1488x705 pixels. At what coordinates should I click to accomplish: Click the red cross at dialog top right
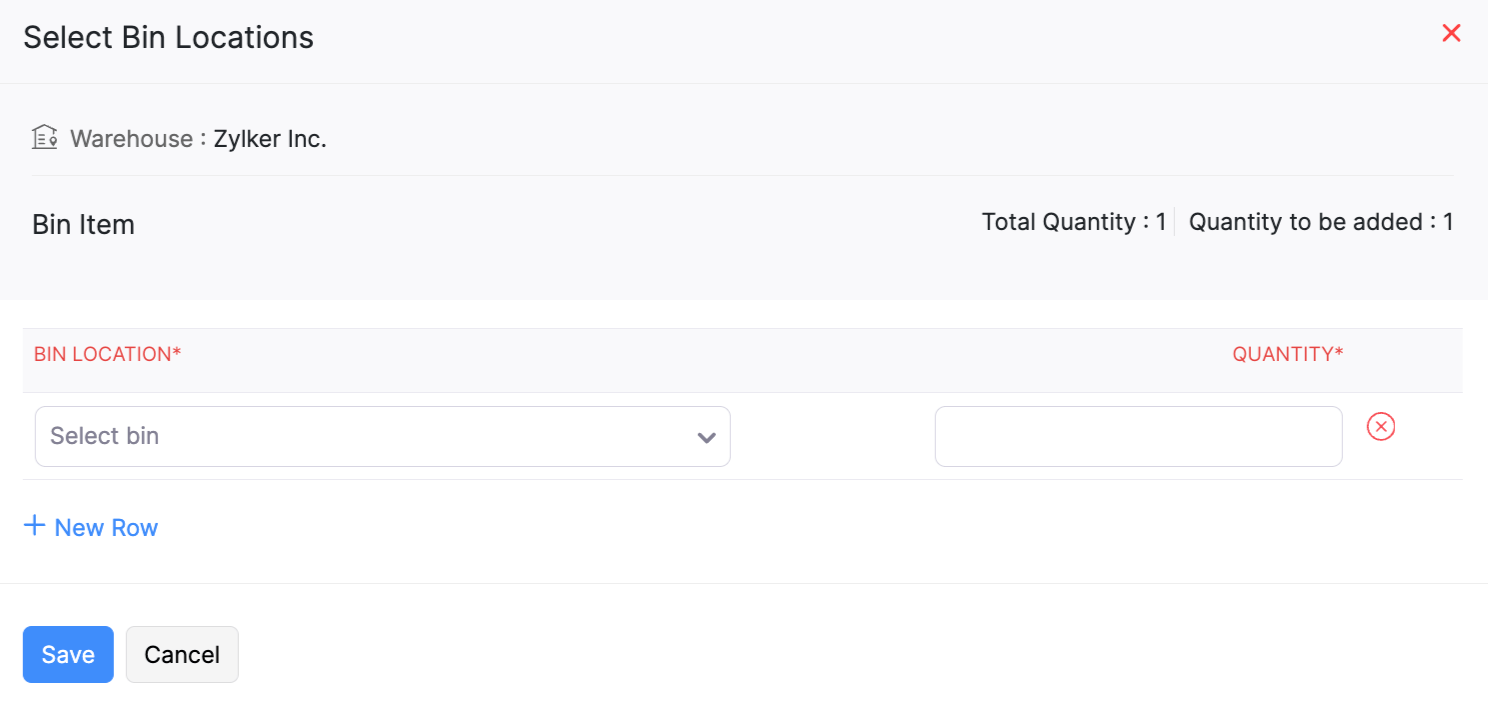tap(1451, 33)
